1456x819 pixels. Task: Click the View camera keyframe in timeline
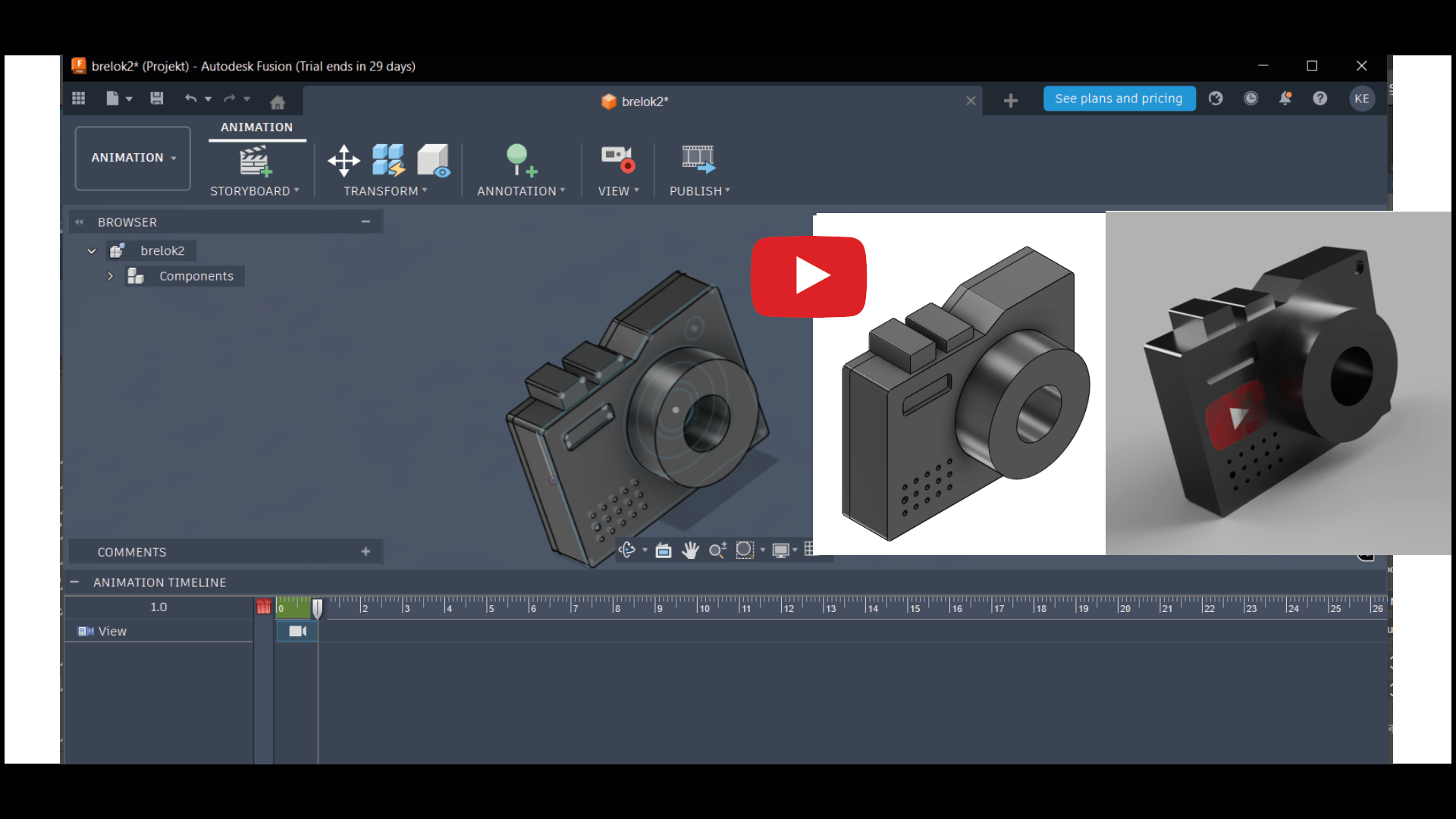tap(297, 631)
